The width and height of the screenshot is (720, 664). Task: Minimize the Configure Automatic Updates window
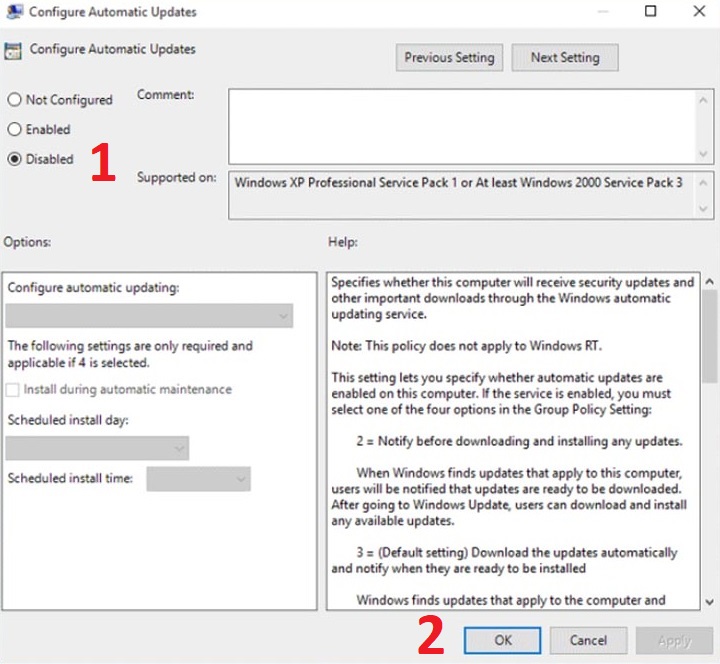603,11
